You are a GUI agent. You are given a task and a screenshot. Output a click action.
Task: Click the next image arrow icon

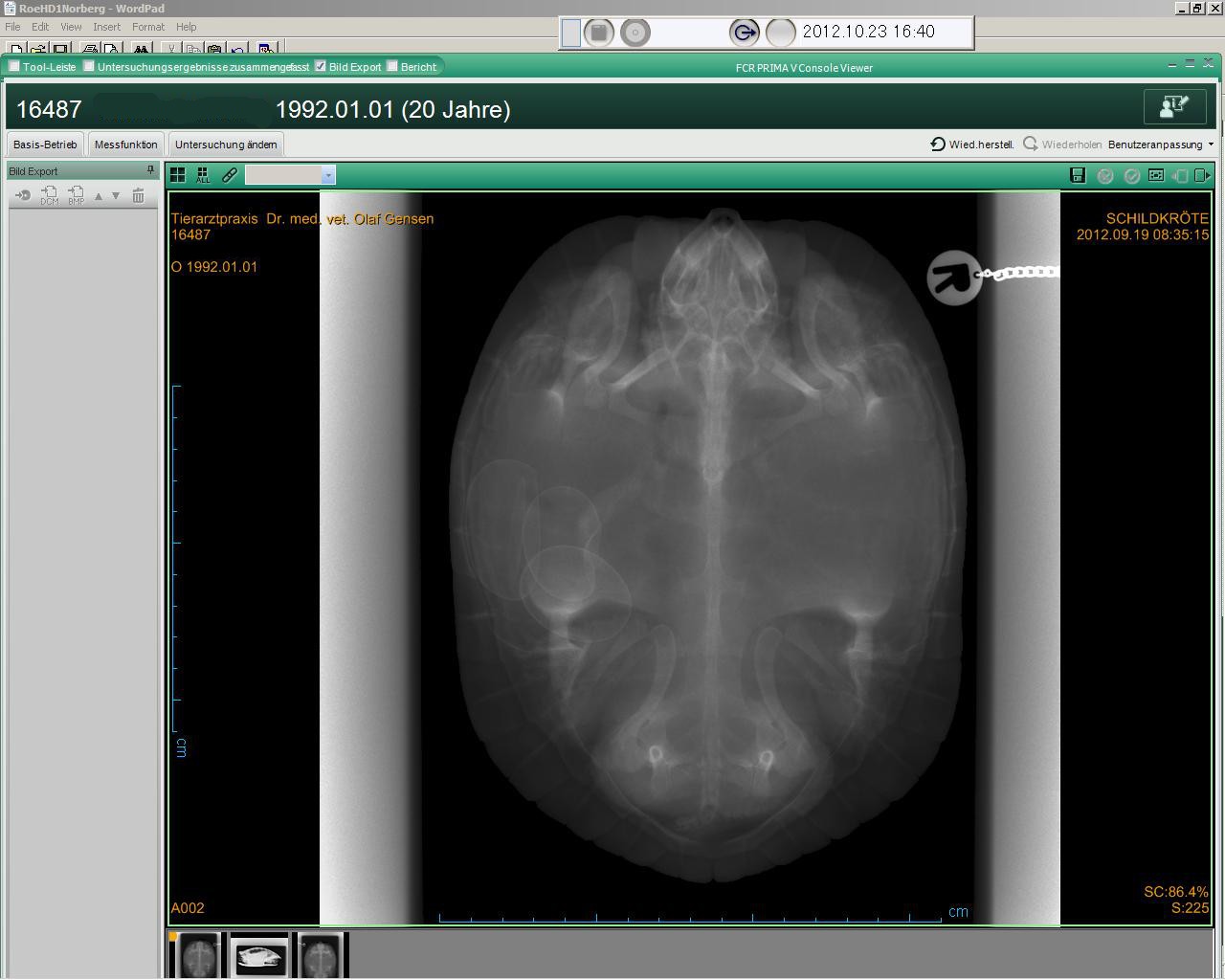pyautogui.click(x=1203, y=175)
